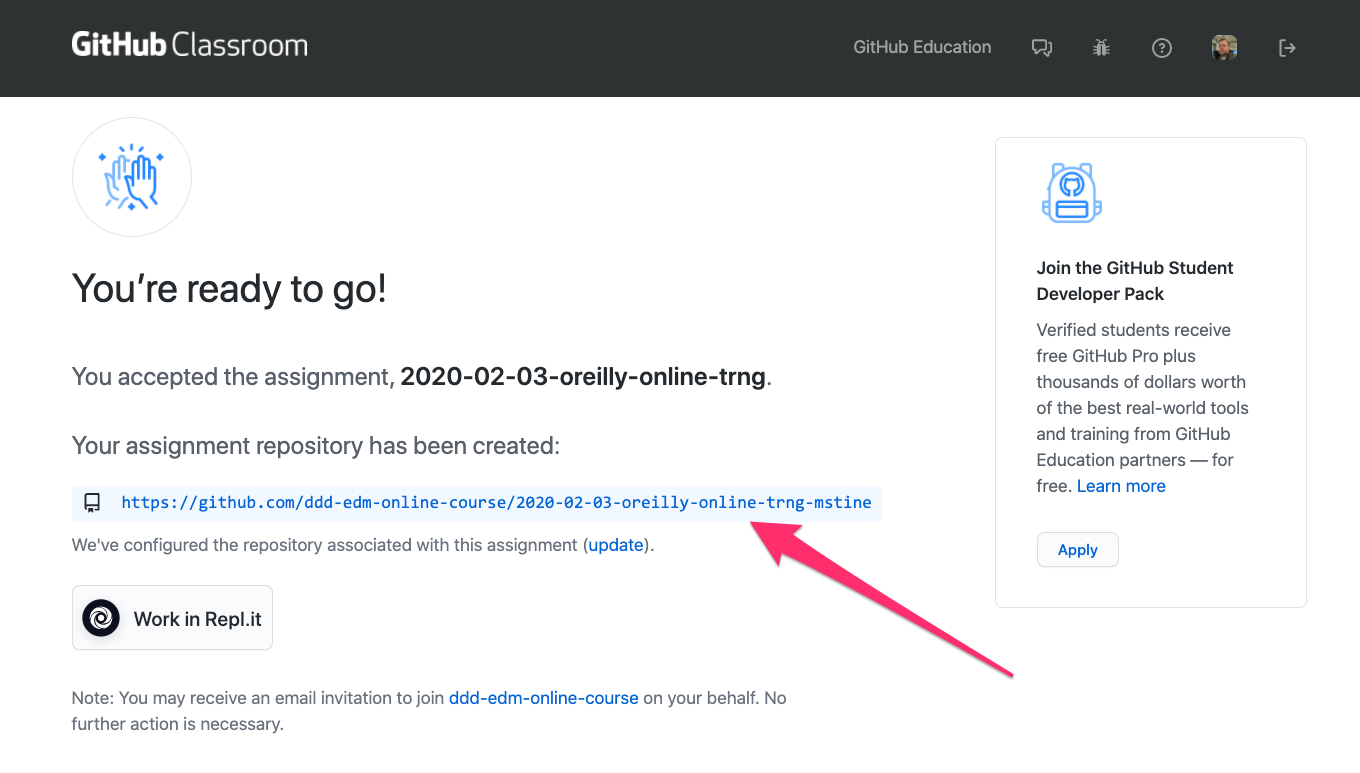Open the assignment repository URL link

click(x=496, y=502)
